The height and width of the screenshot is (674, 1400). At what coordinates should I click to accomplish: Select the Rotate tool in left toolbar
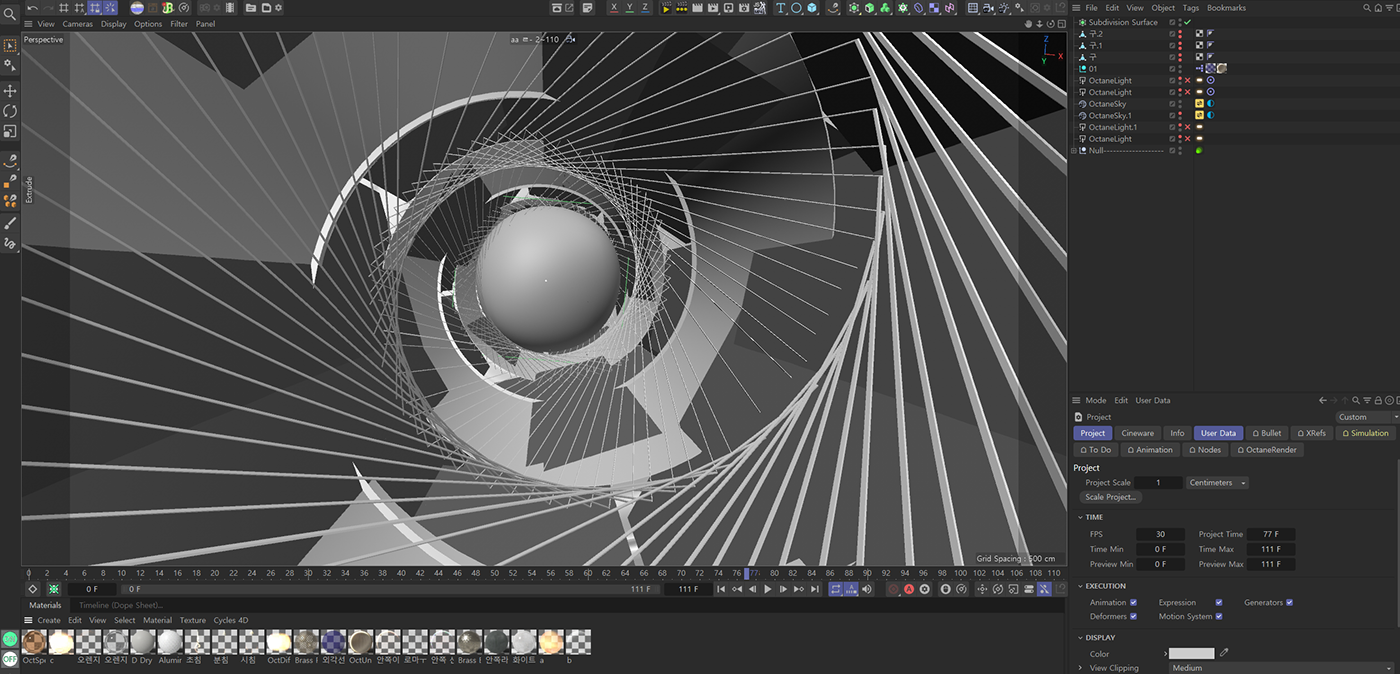10,111
